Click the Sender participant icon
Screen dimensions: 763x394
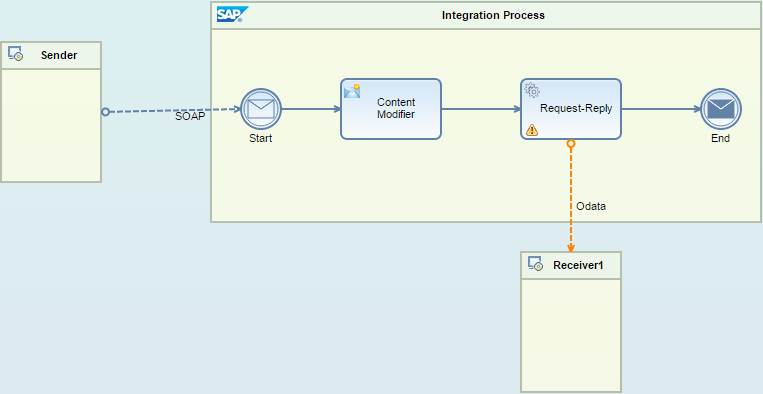coord(15,54)
